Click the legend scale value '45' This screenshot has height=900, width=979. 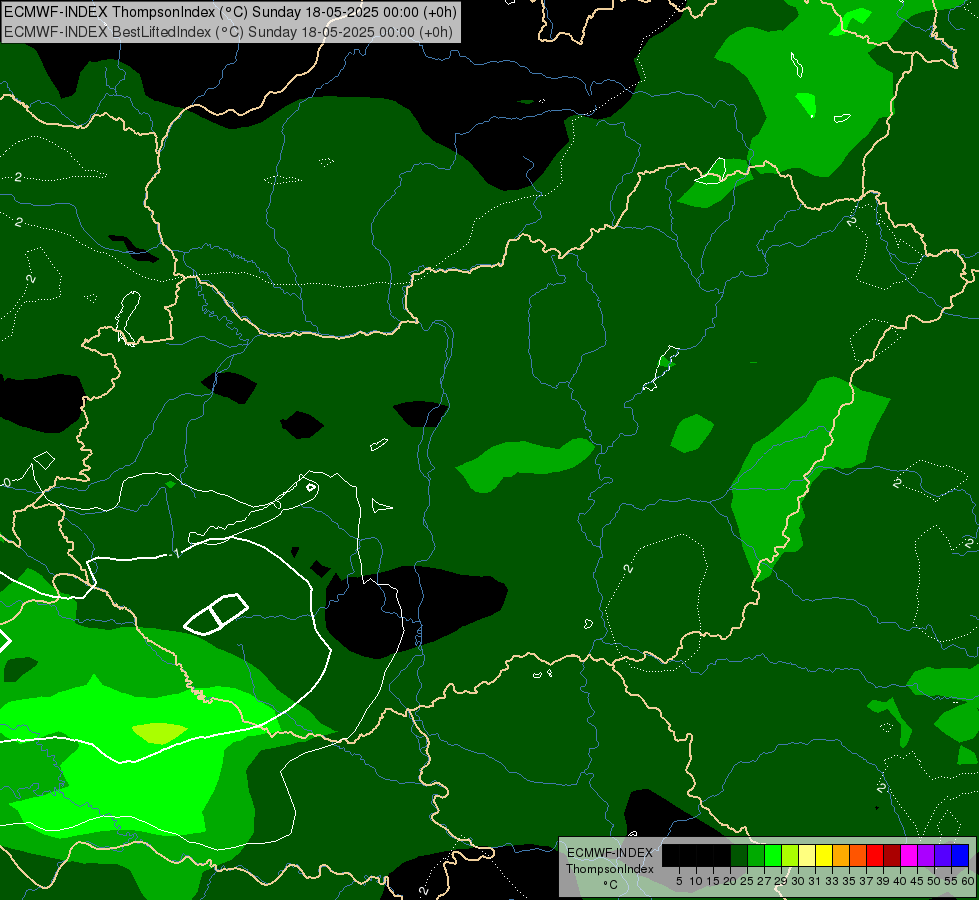point(917,881)
